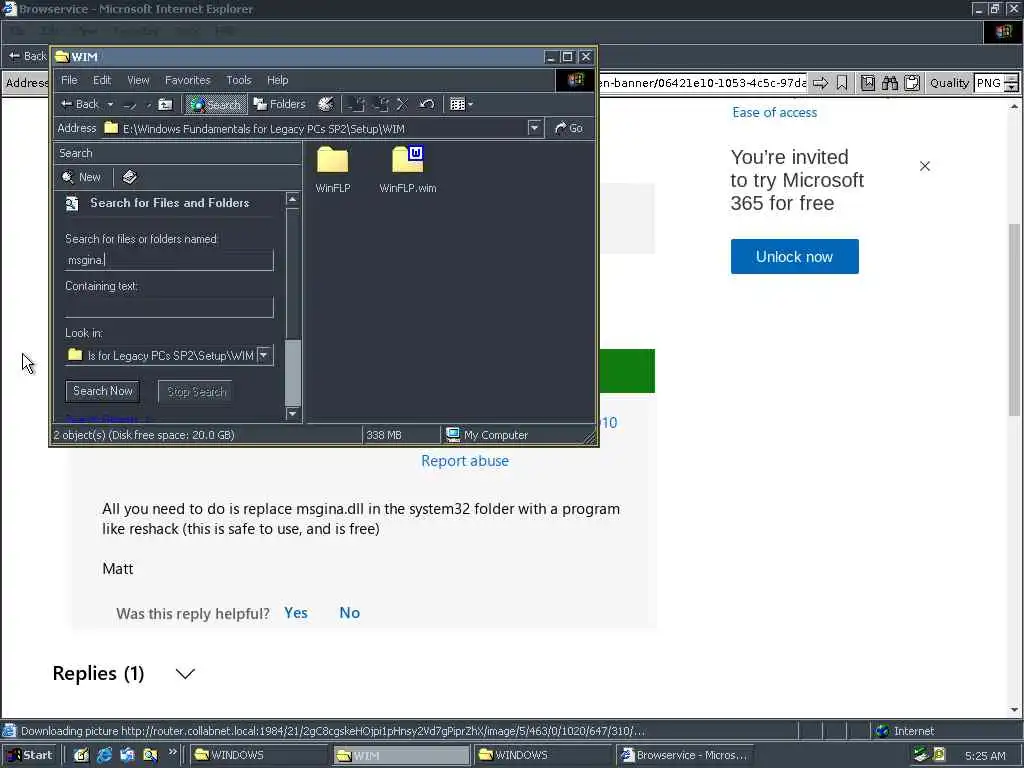Click the Stop Search button
Image resolution: width=1024 pixels, height=768 pixels.
click(196, 391)
